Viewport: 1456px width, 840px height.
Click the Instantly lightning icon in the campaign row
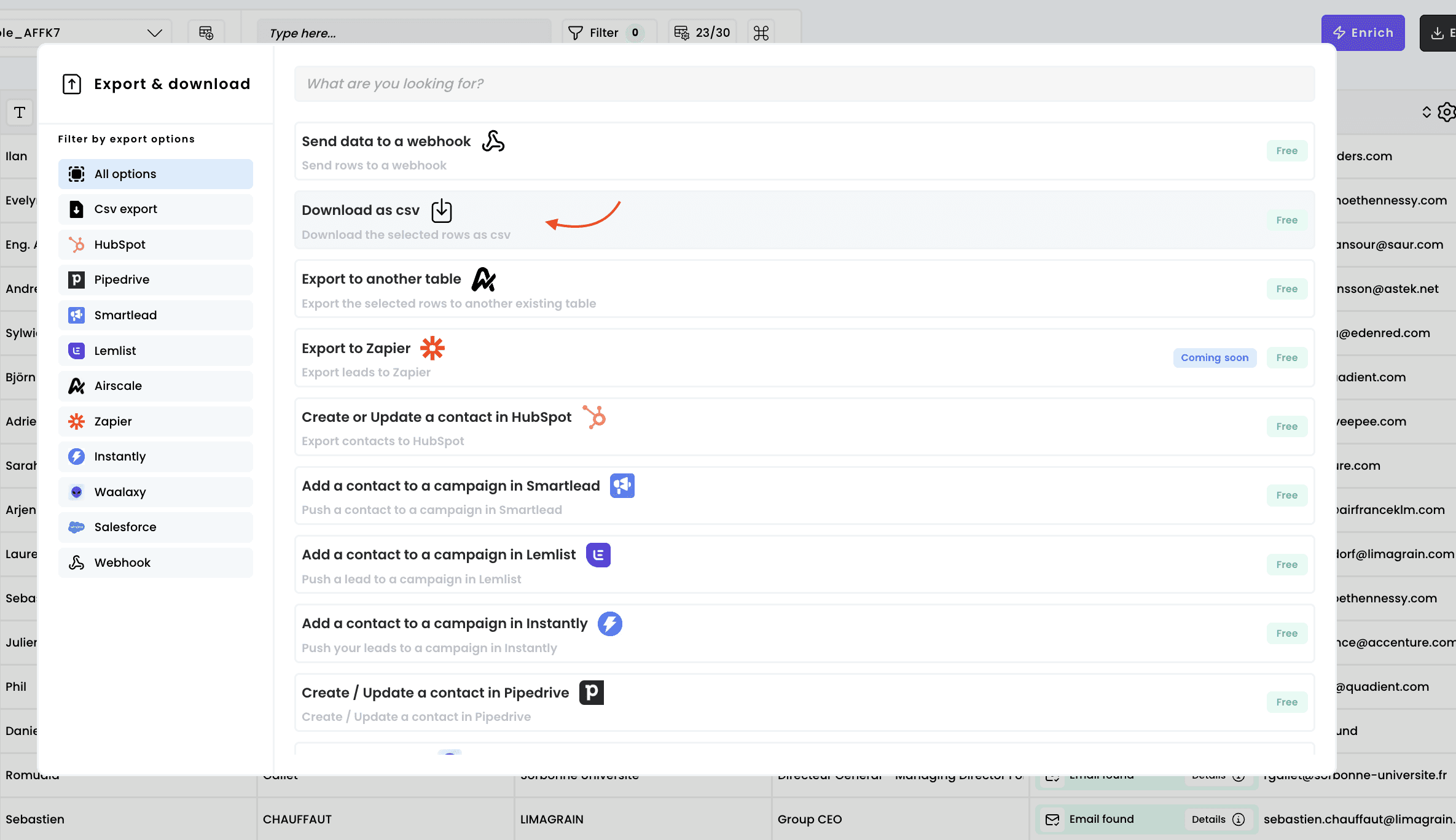pyautogui.click(x=609, y=624)
